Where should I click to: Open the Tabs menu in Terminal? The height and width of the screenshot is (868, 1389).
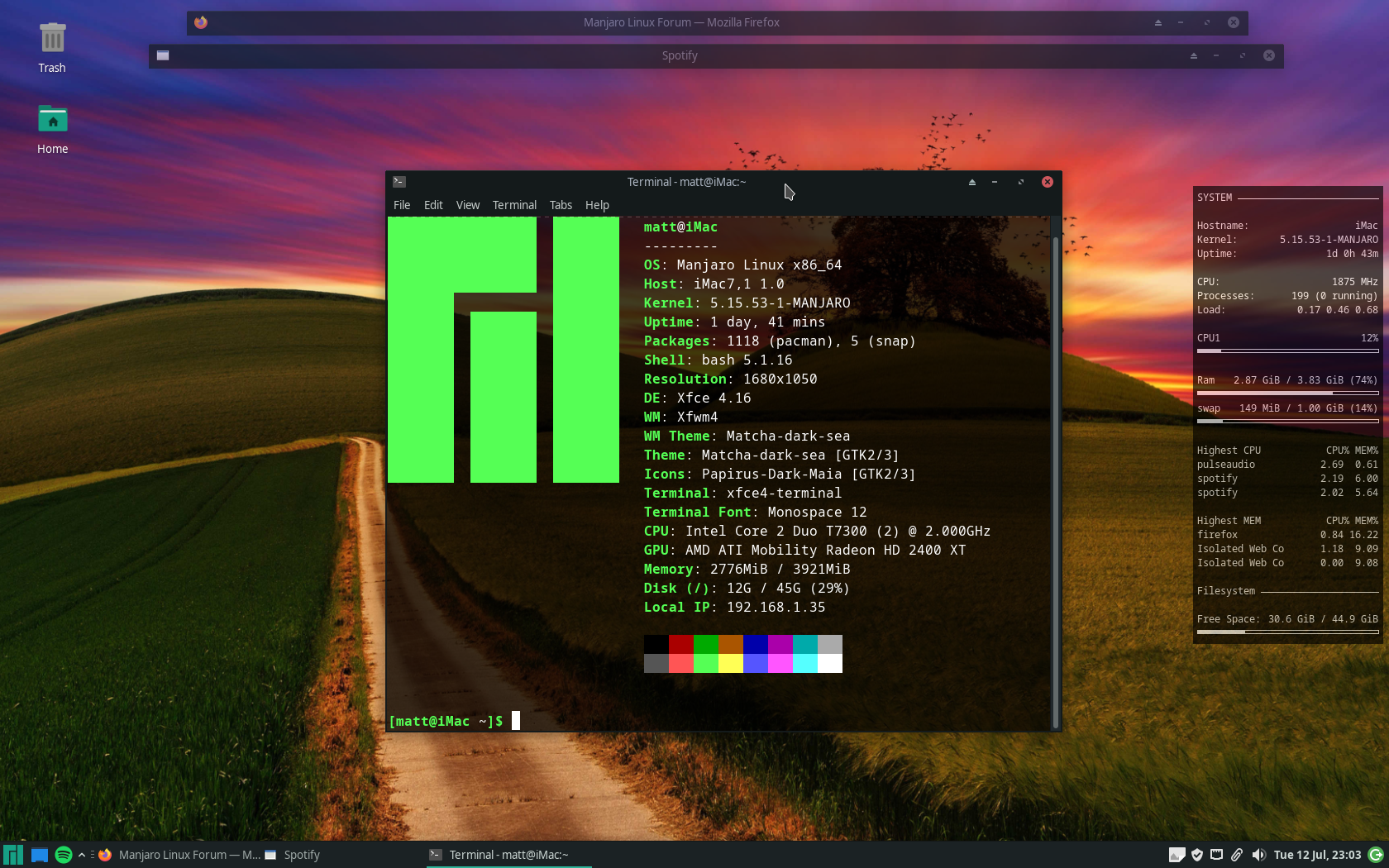(561, 205)
